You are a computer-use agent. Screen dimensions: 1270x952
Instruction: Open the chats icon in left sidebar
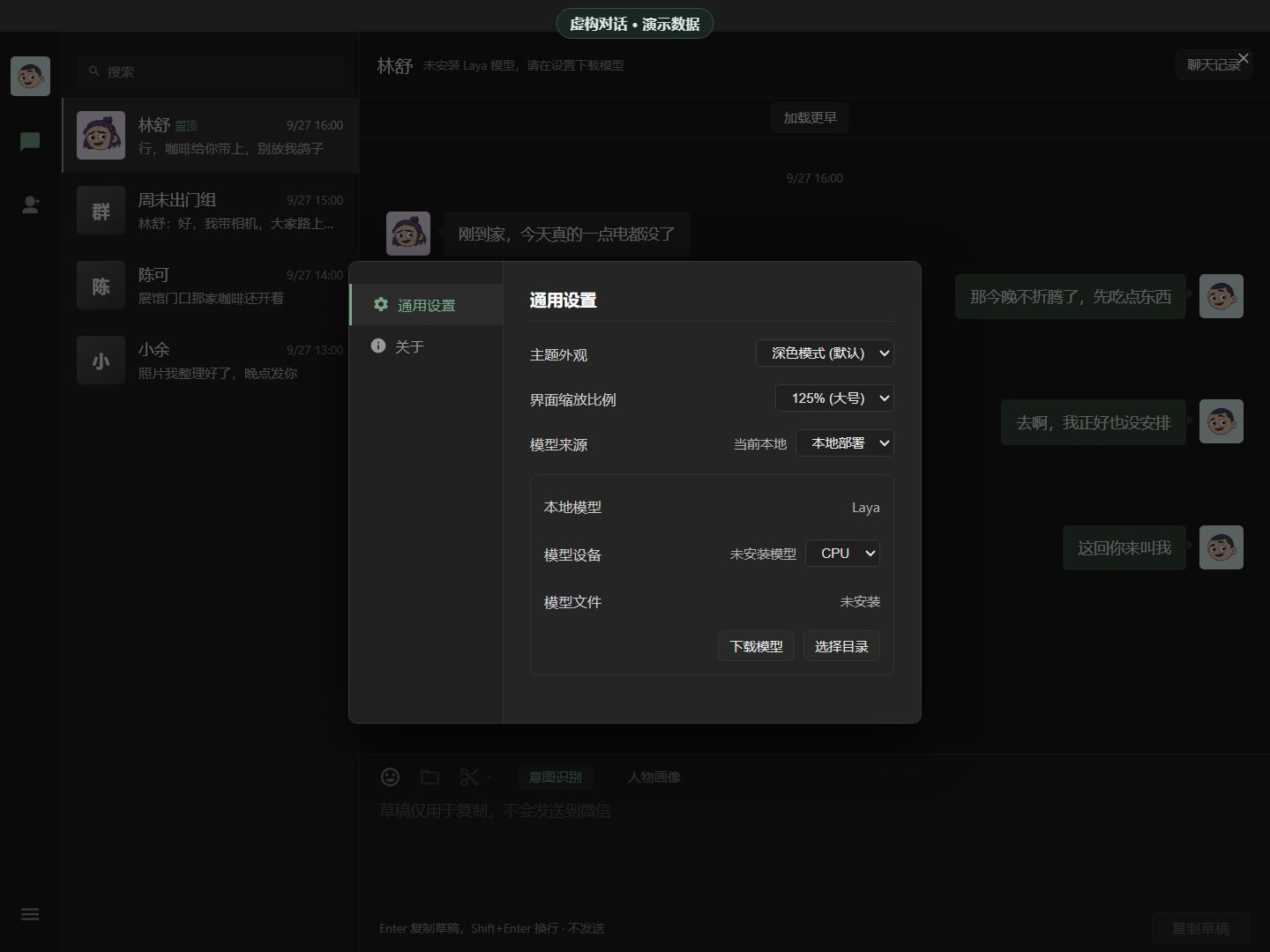[30, 141]
